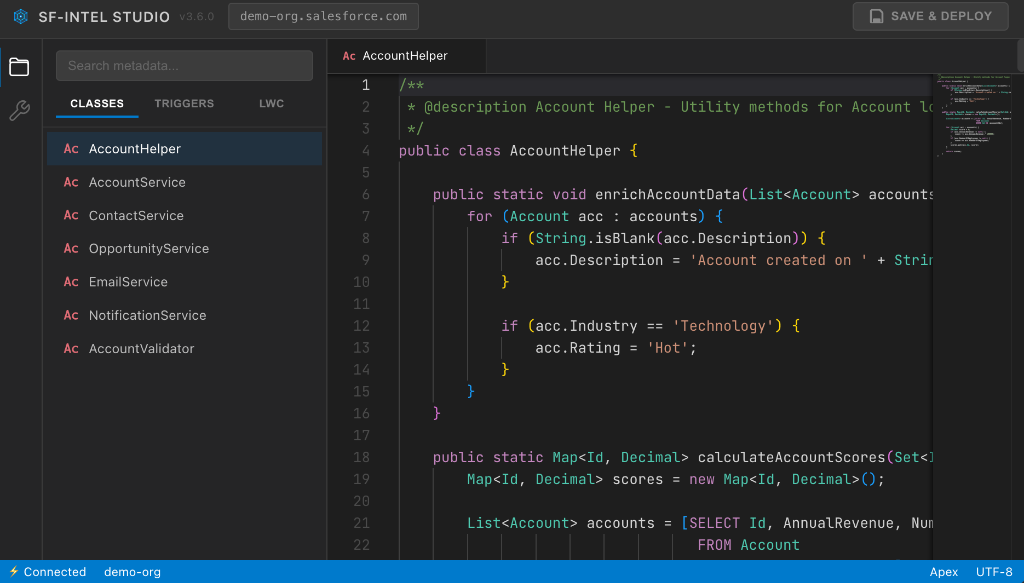Expand the TRIGGERS section
Viewport: 1024px width, 583px height.
point(183,103)
